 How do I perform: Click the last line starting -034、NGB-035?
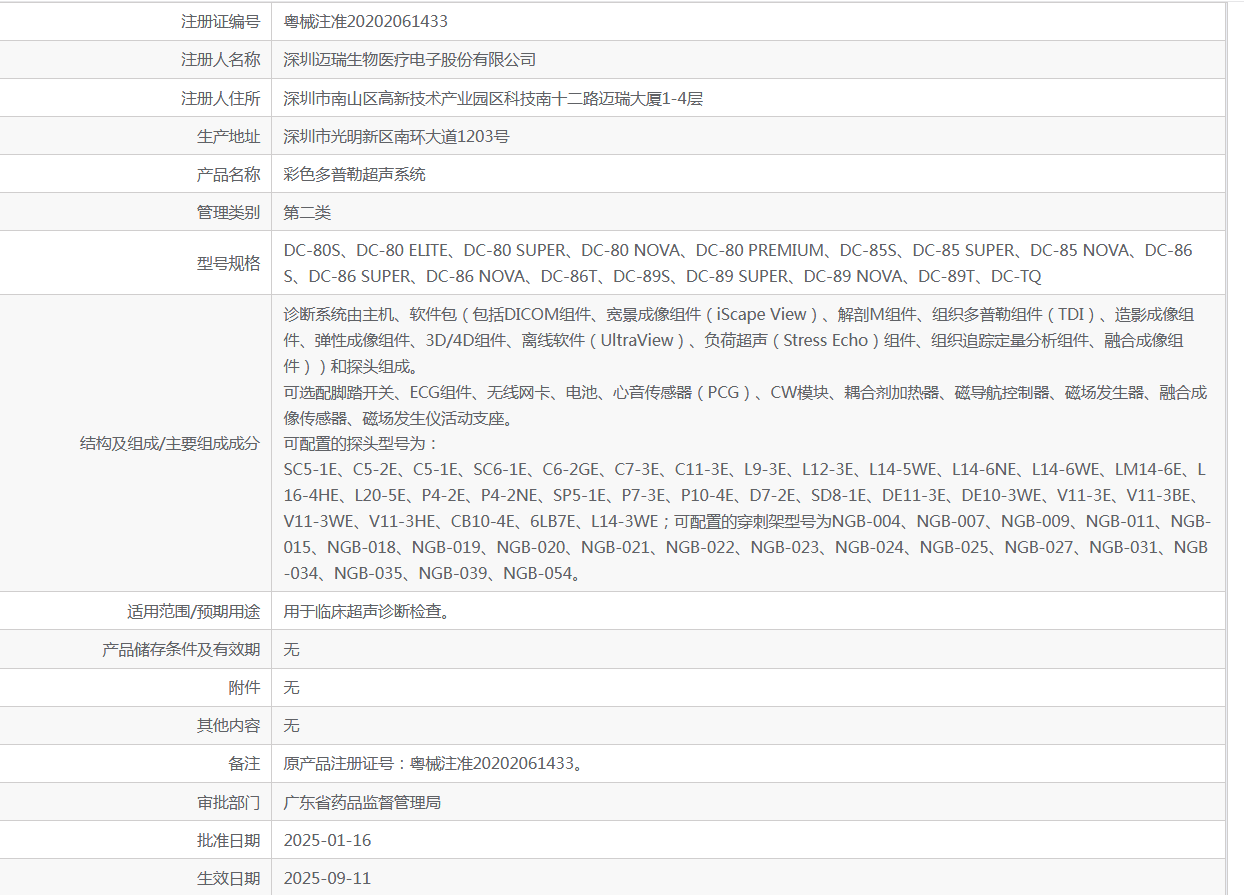coord(433,573)
